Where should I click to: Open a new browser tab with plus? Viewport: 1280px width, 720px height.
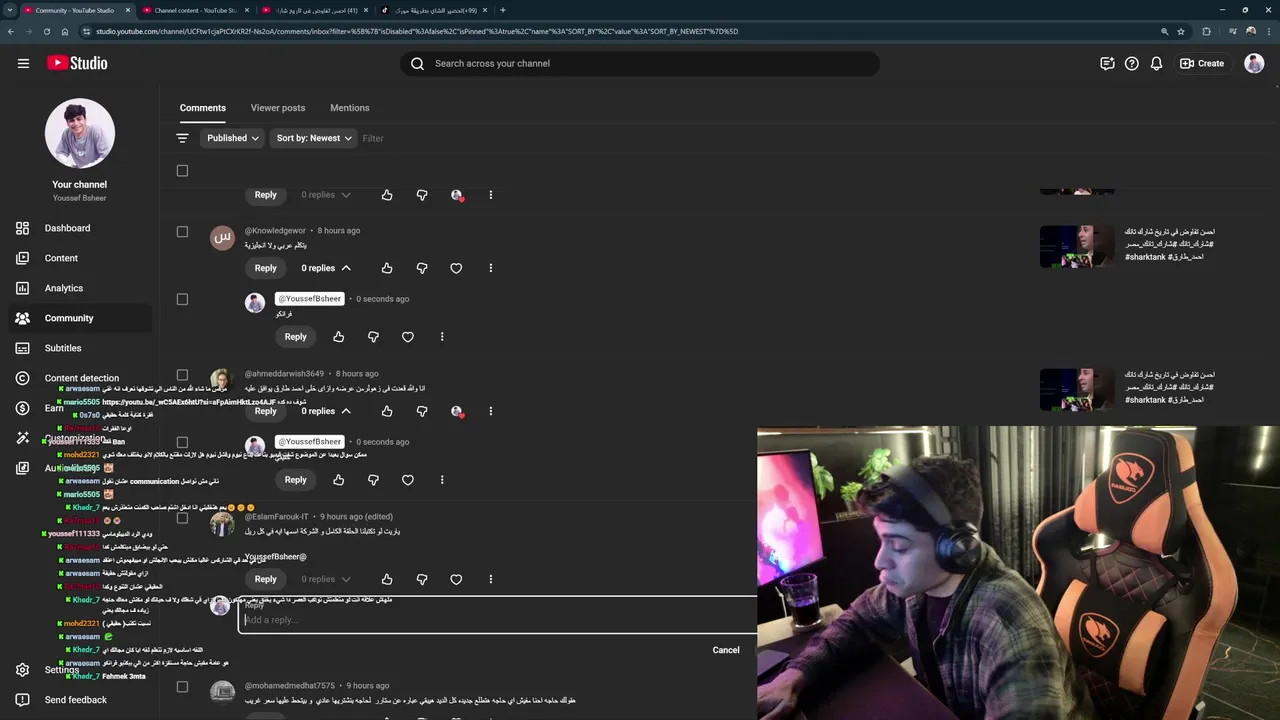tap(502, 10)
